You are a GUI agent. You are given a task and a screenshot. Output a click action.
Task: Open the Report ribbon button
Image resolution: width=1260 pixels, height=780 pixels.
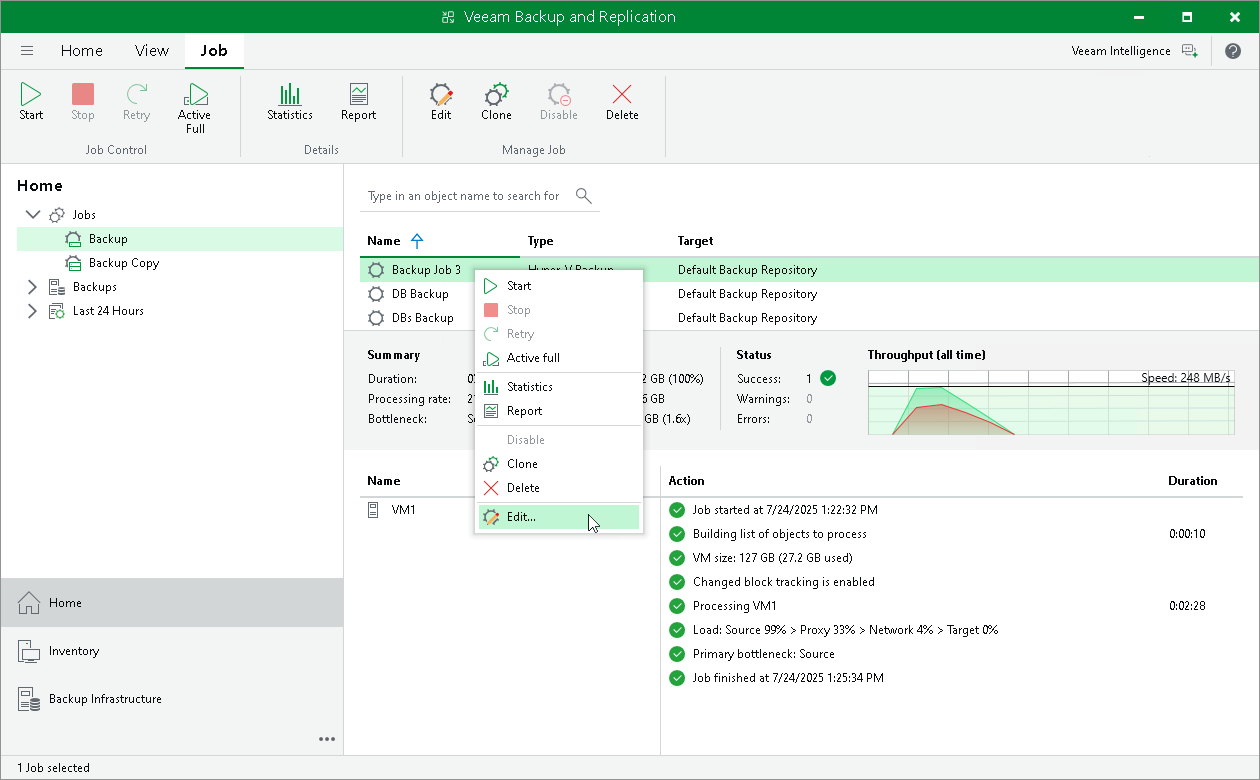tap(358, 102)
